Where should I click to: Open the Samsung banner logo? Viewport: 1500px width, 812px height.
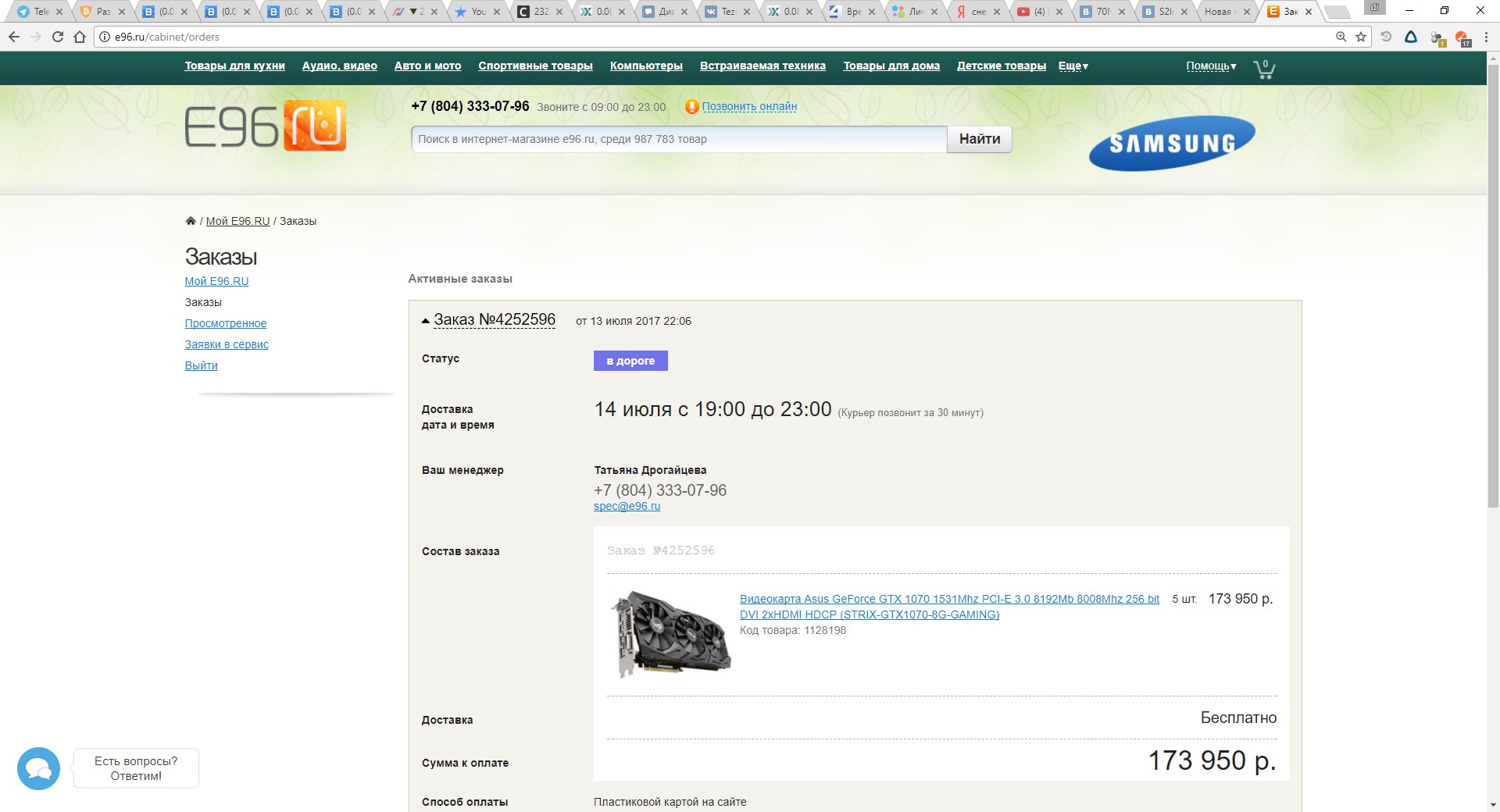(1172, 143)
